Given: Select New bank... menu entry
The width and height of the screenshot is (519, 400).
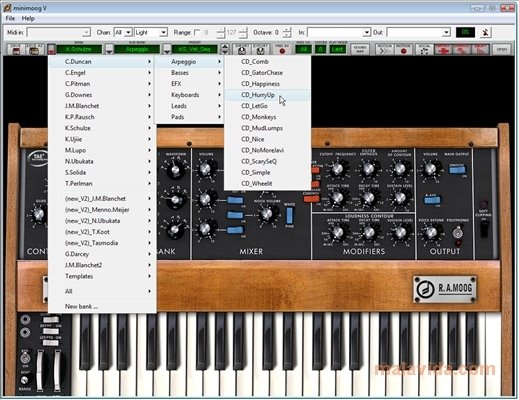Looking at the screenshot, I should [102, 306].
